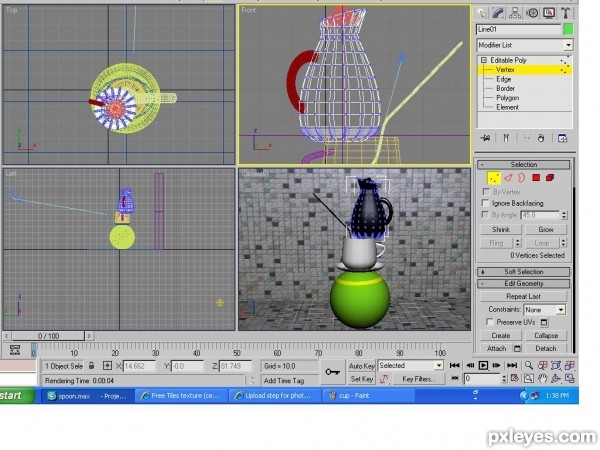Toggle the Set Key mode button
The image size is (600, 450).
tap(361, 379)
